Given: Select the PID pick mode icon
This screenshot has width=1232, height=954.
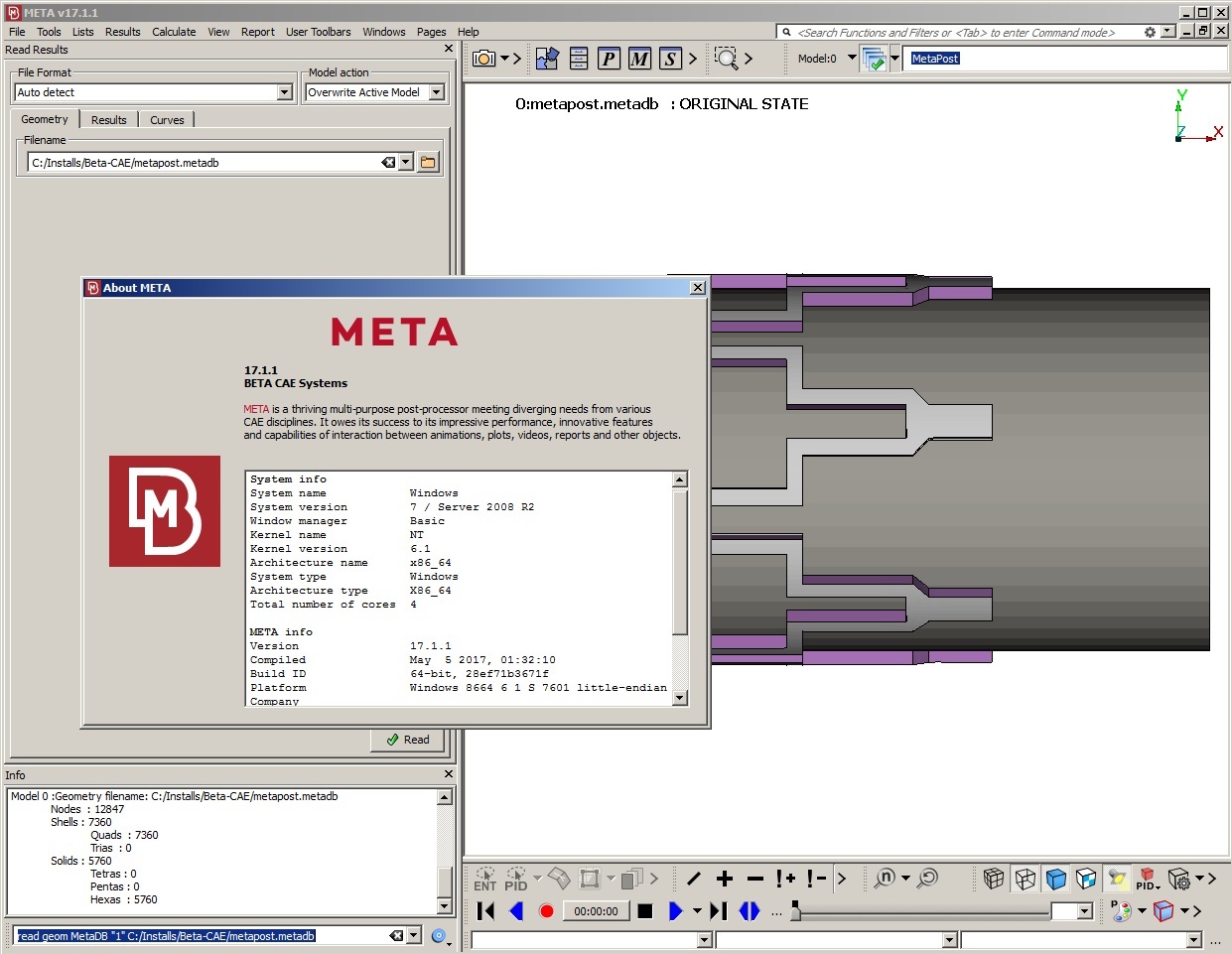Looking at the screenshot, I should (515, 879).
